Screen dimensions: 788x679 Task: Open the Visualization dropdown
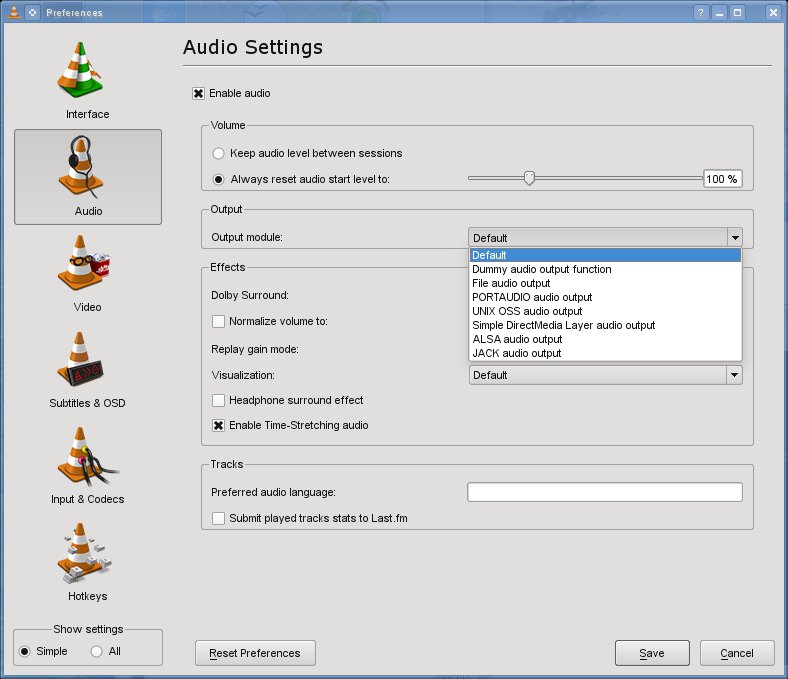click(606, 375)
